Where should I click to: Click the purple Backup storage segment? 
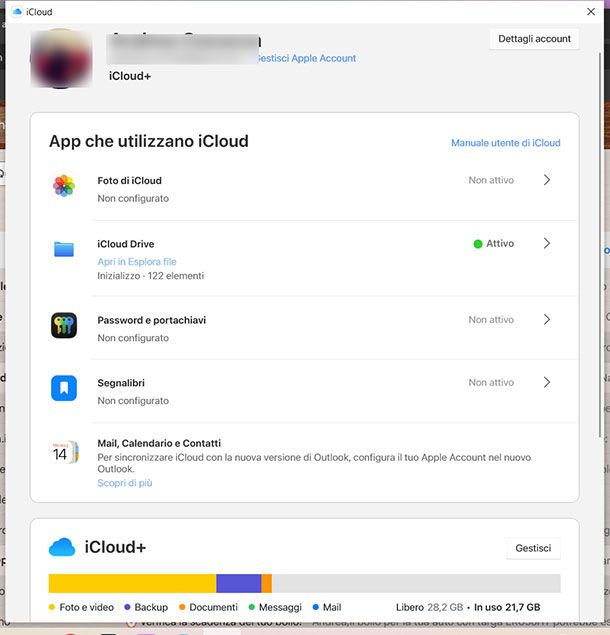(x=239, y=583)
